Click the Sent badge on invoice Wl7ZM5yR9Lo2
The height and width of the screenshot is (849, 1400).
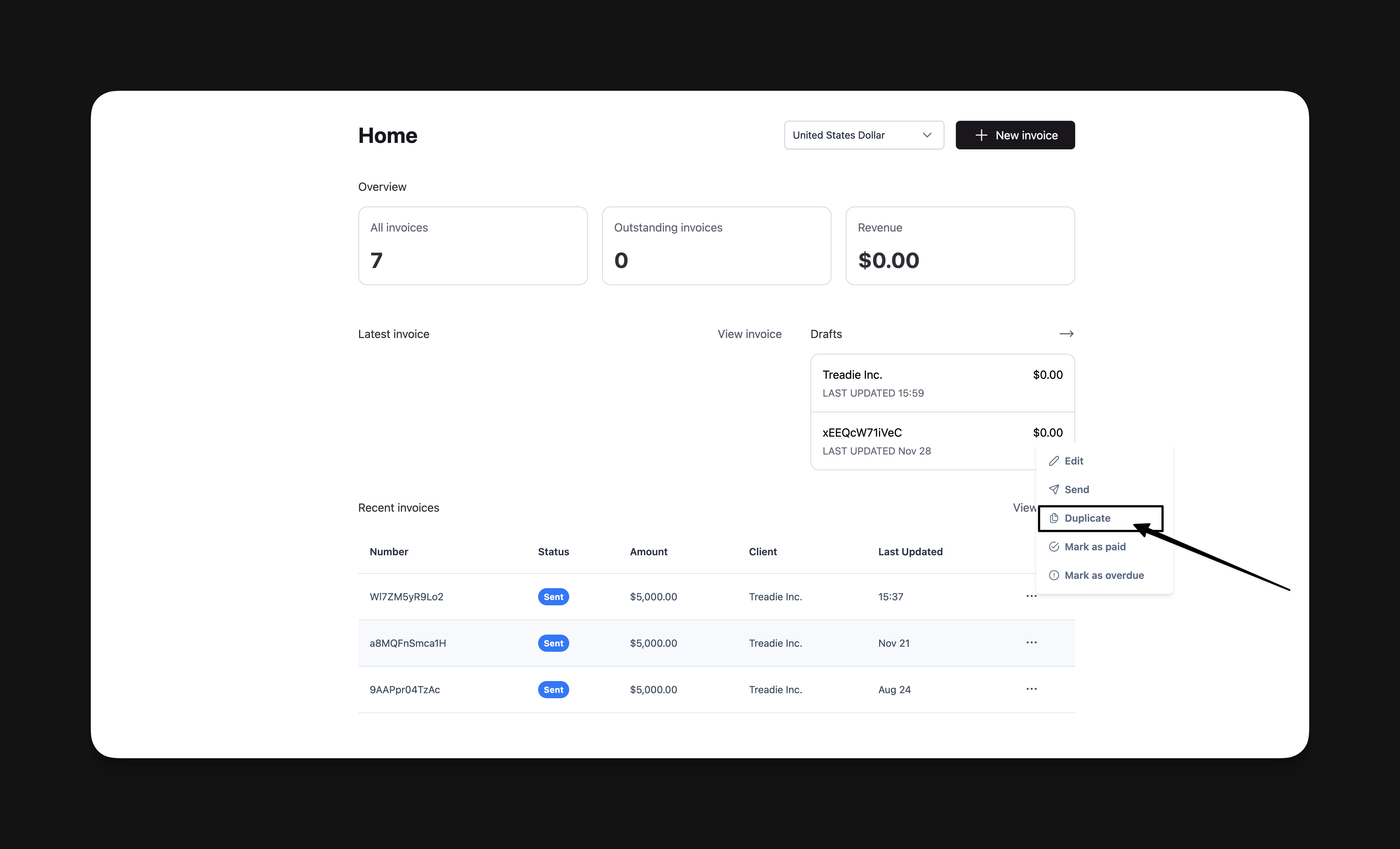553,597
